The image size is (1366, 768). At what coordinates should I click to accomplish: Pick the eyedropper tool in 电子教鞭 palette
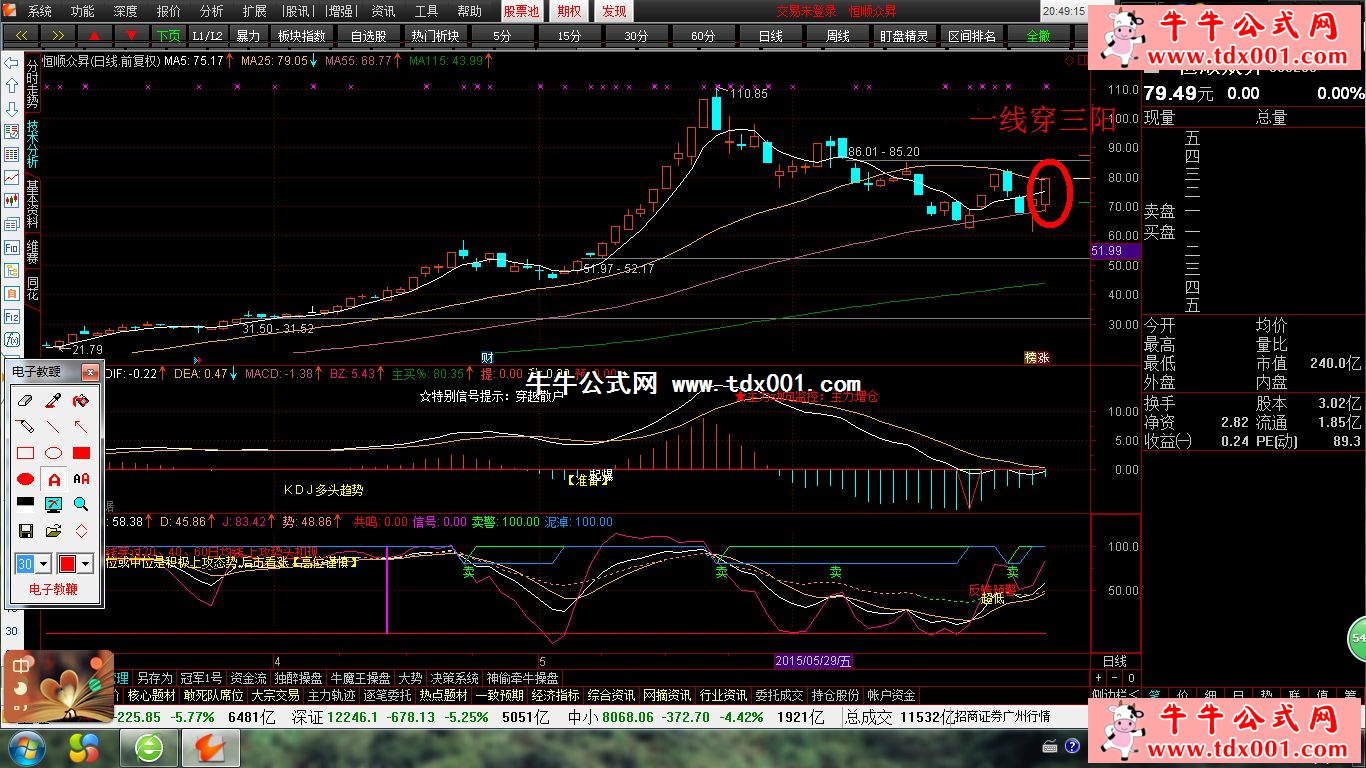(54, 401)
